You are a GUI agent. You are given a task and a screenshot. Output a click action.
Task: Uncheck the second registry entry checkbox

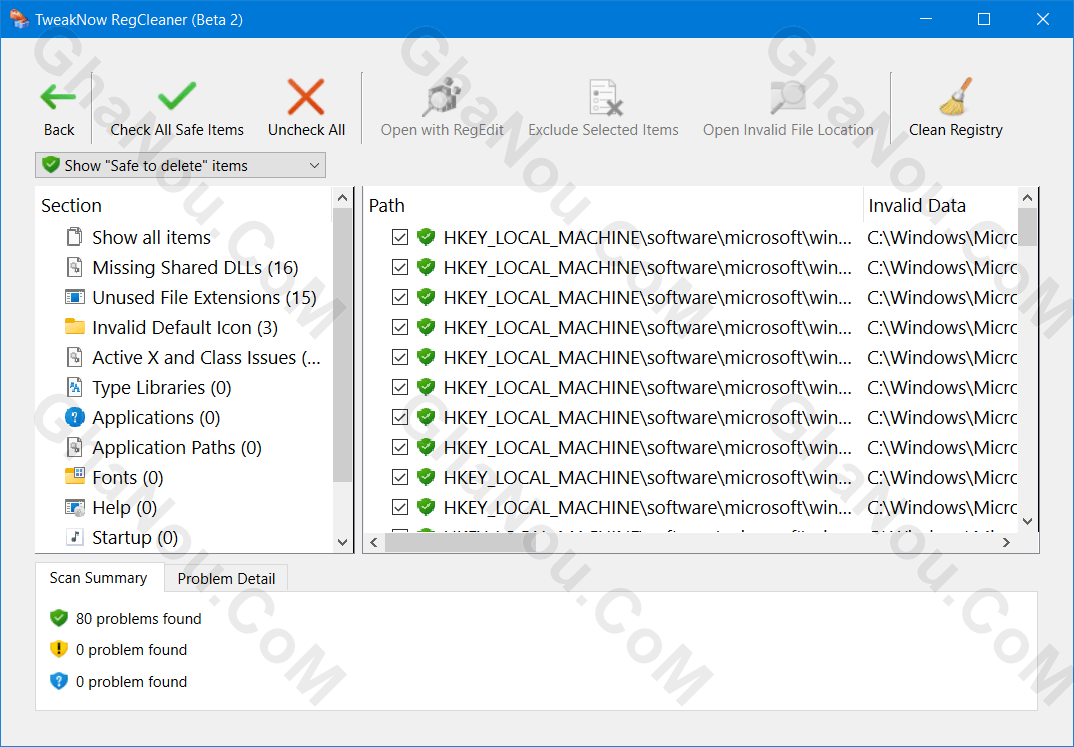pyautogui.click(x=400, y=268)
